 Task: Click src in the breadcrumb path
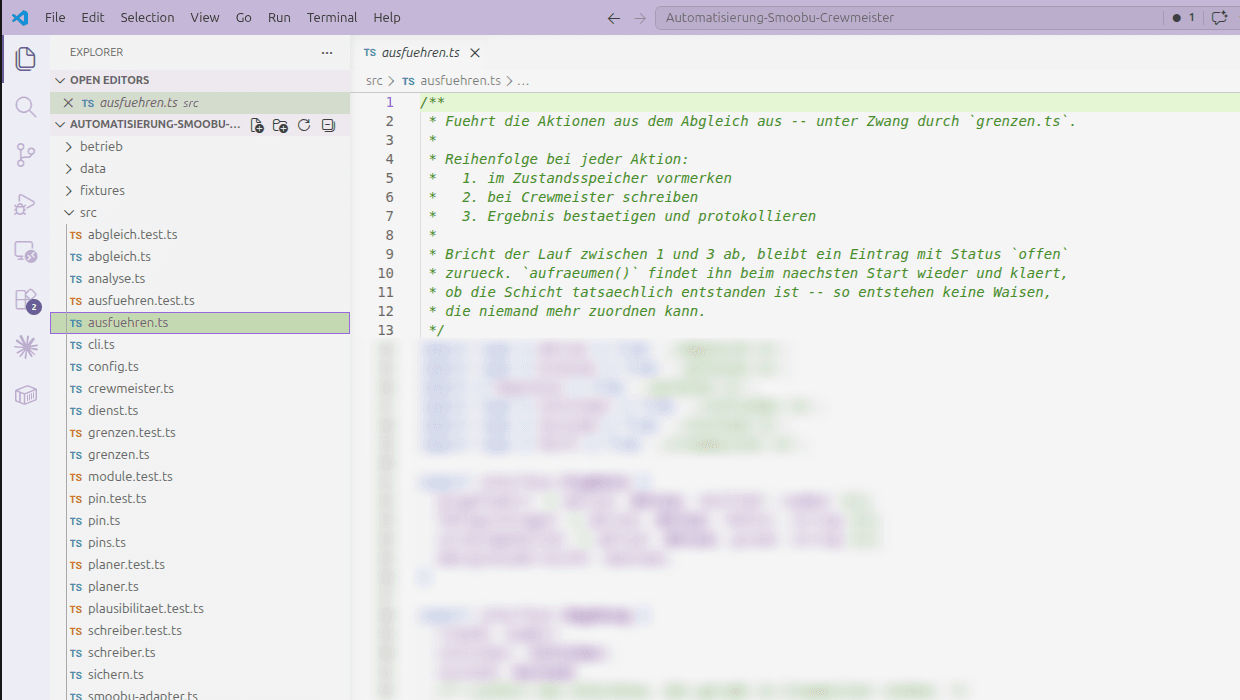click(x=374, y=80)
